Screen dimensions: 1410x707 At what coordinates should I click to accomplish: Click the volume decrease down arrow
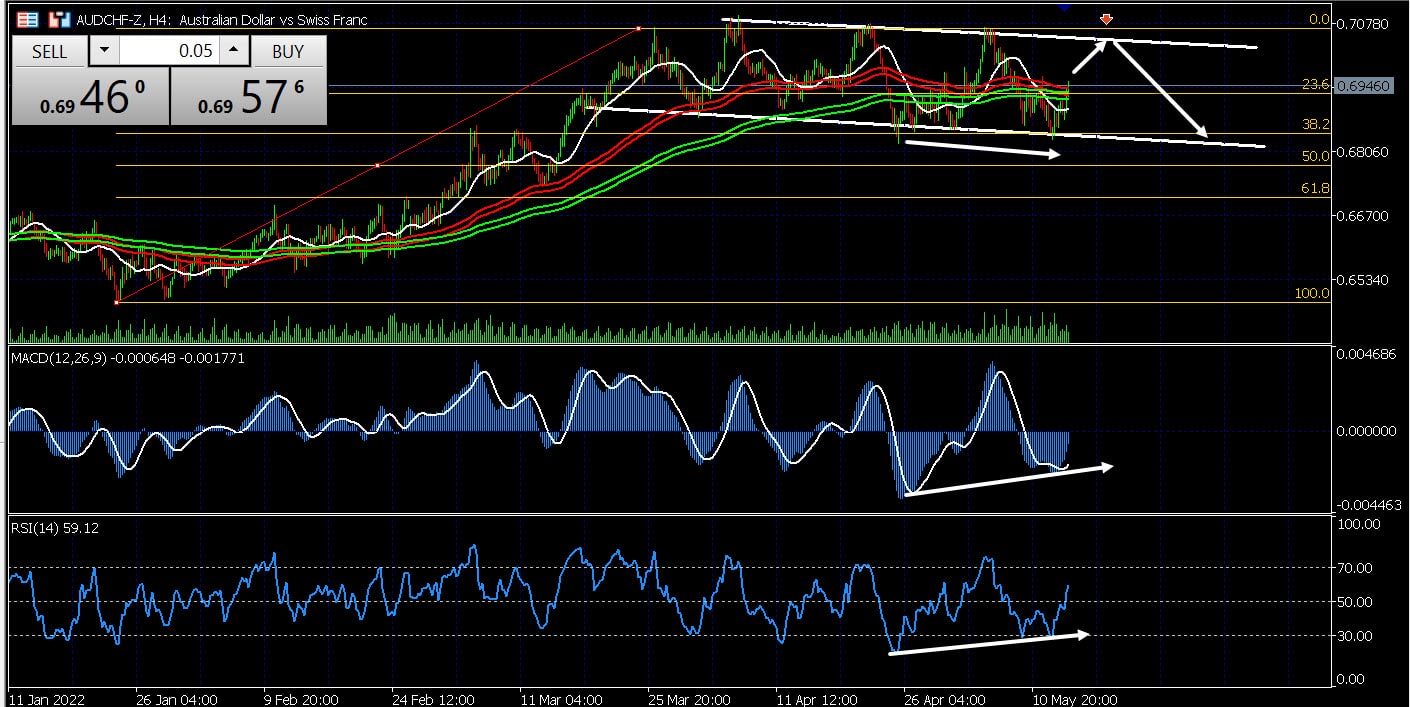pos(104,51)
